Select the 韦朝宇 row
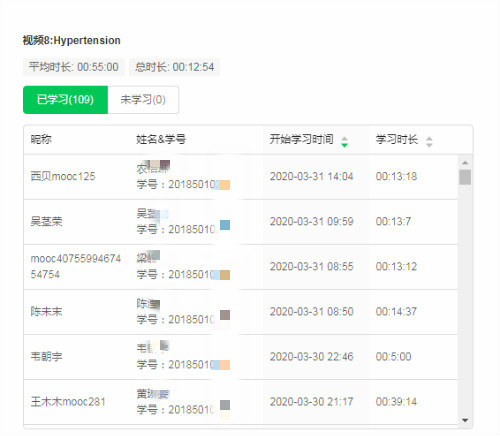 (241, 357)
